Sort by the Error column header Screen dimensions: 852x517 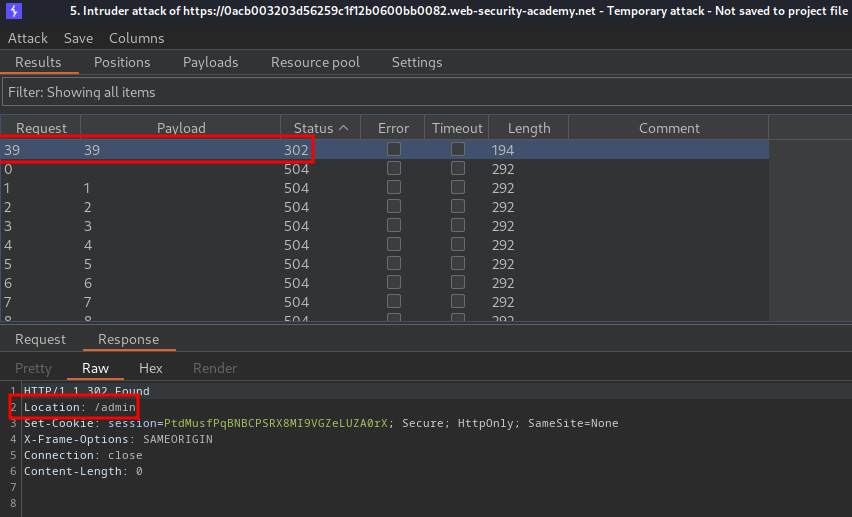[x=393, y=128]
